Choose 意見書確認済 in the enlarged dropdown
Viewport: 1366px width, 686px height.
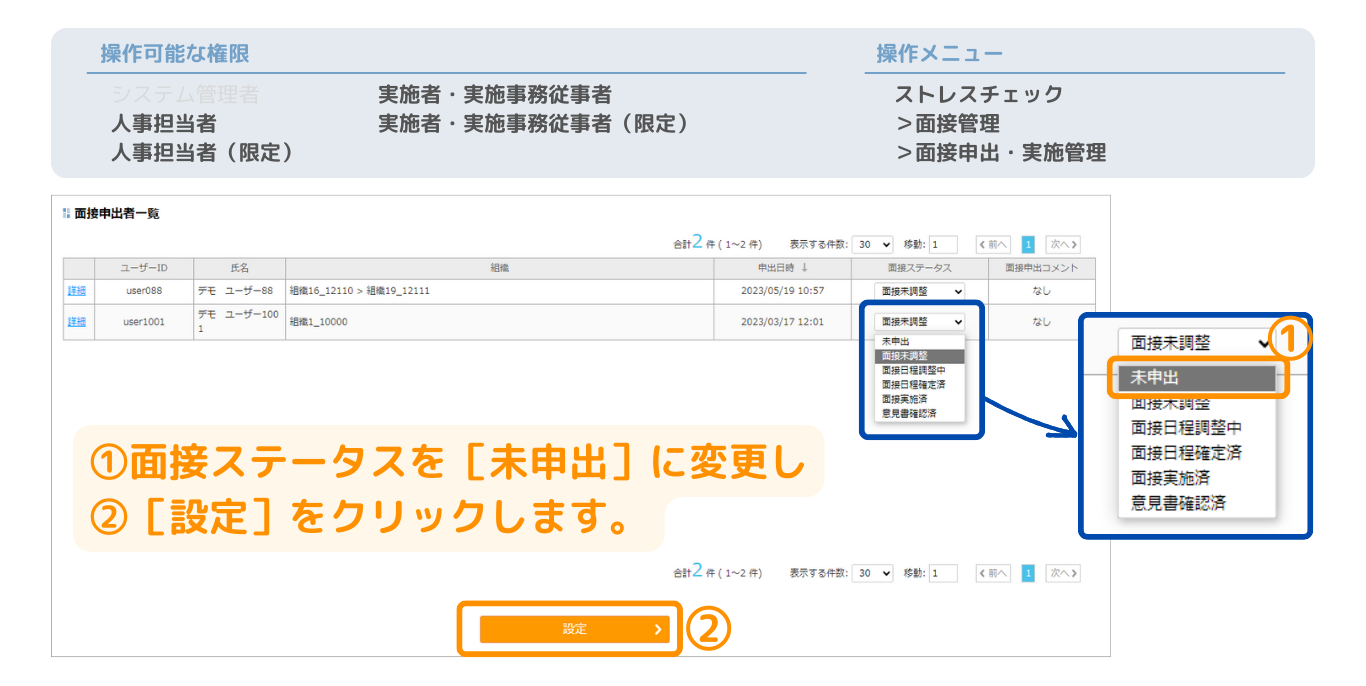[1178, 503]
